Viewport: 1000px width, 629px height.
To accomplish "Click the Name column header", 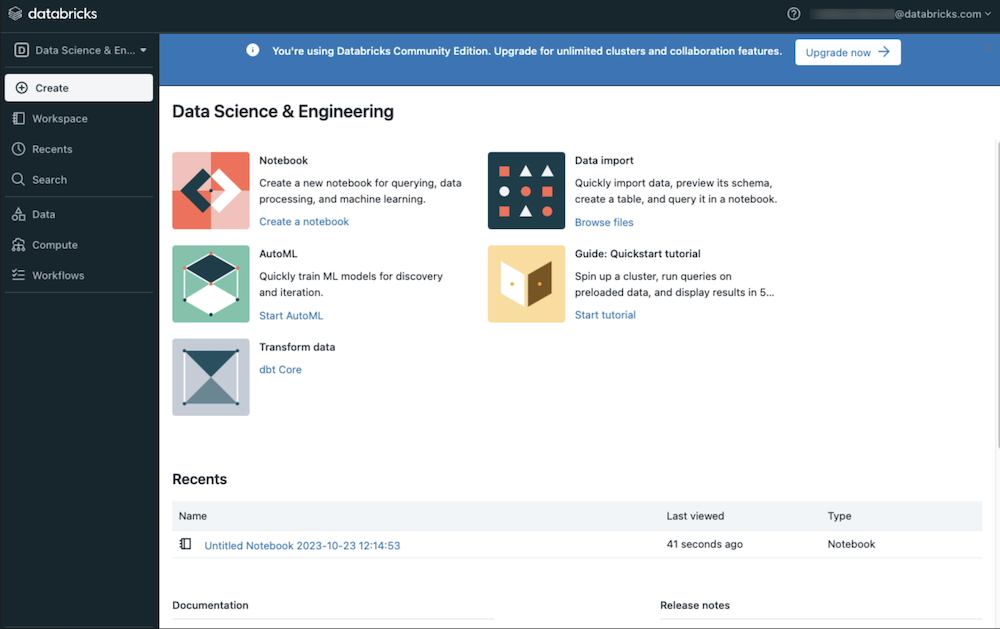I will [193, 516].
